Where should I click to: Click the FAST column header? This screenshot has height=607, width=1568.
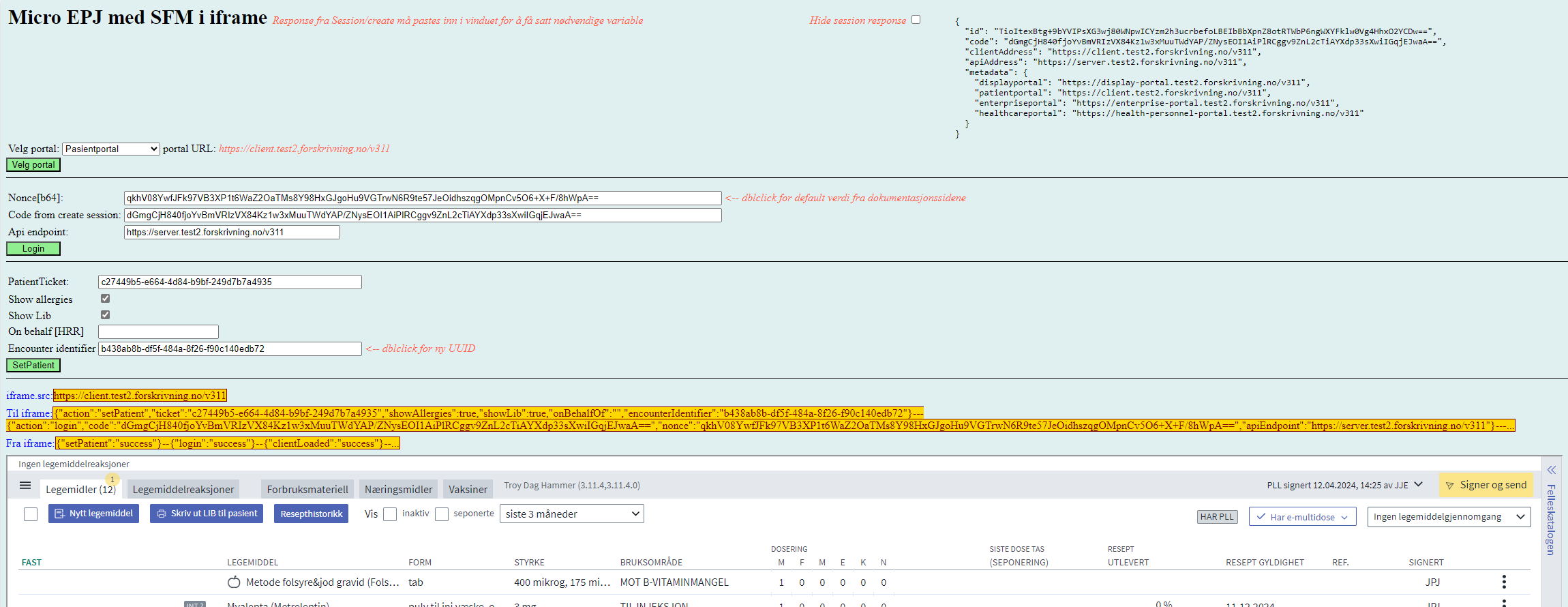(31, 563)
